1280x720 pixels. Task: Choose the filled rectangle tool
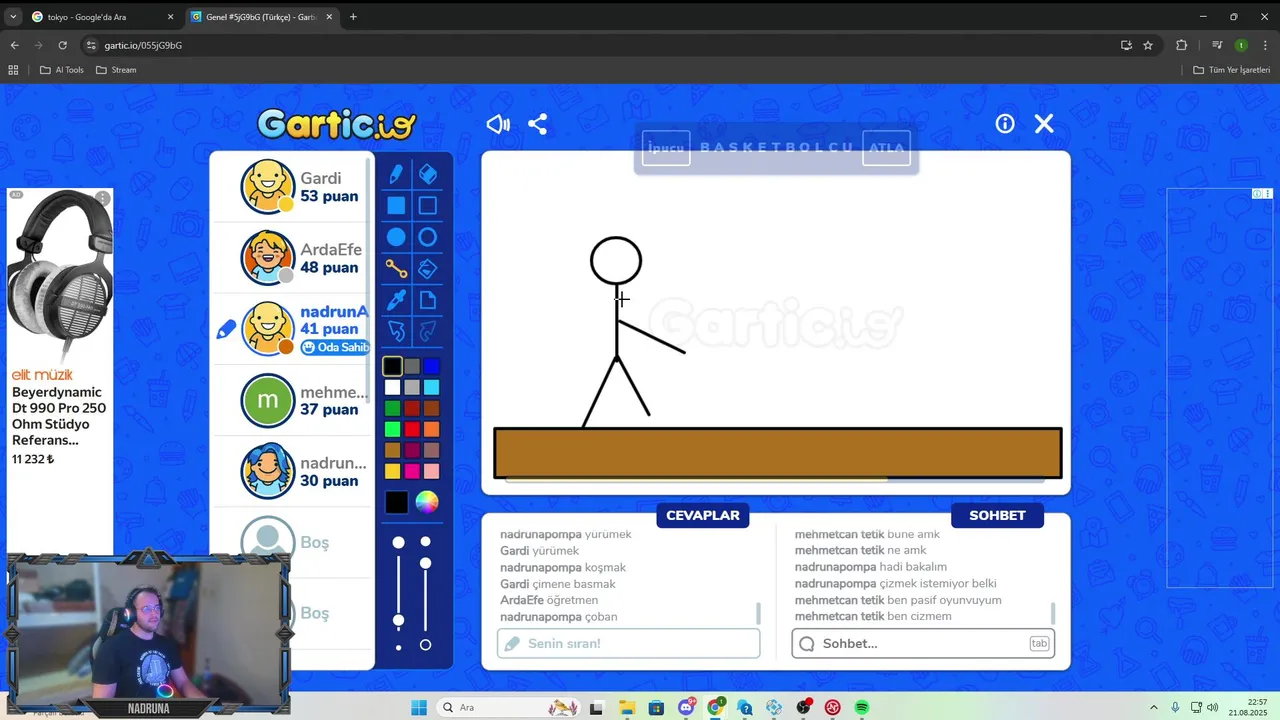point(396,206)
